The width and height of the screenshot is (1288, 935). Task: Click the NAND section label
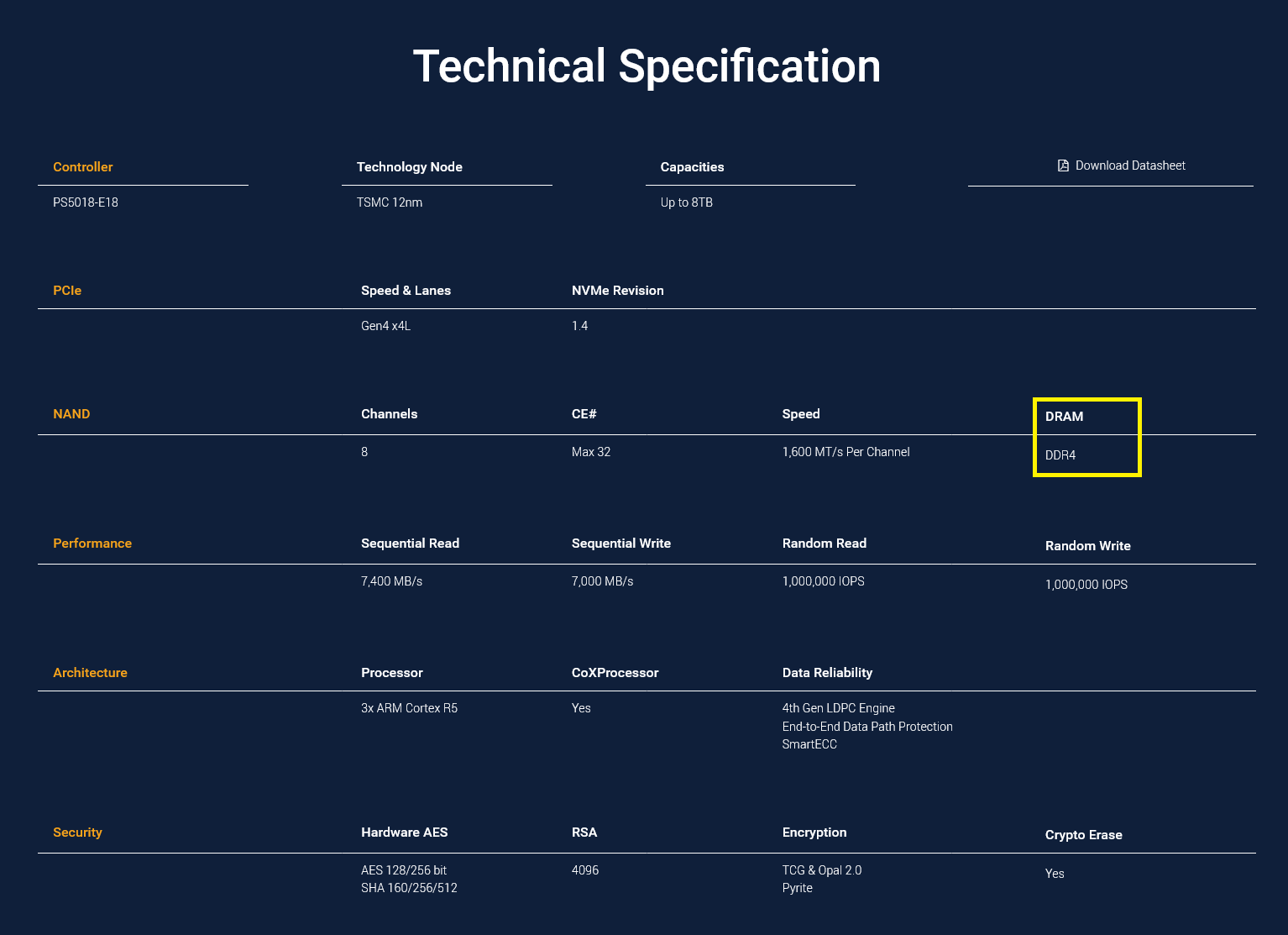pos(71,414)
